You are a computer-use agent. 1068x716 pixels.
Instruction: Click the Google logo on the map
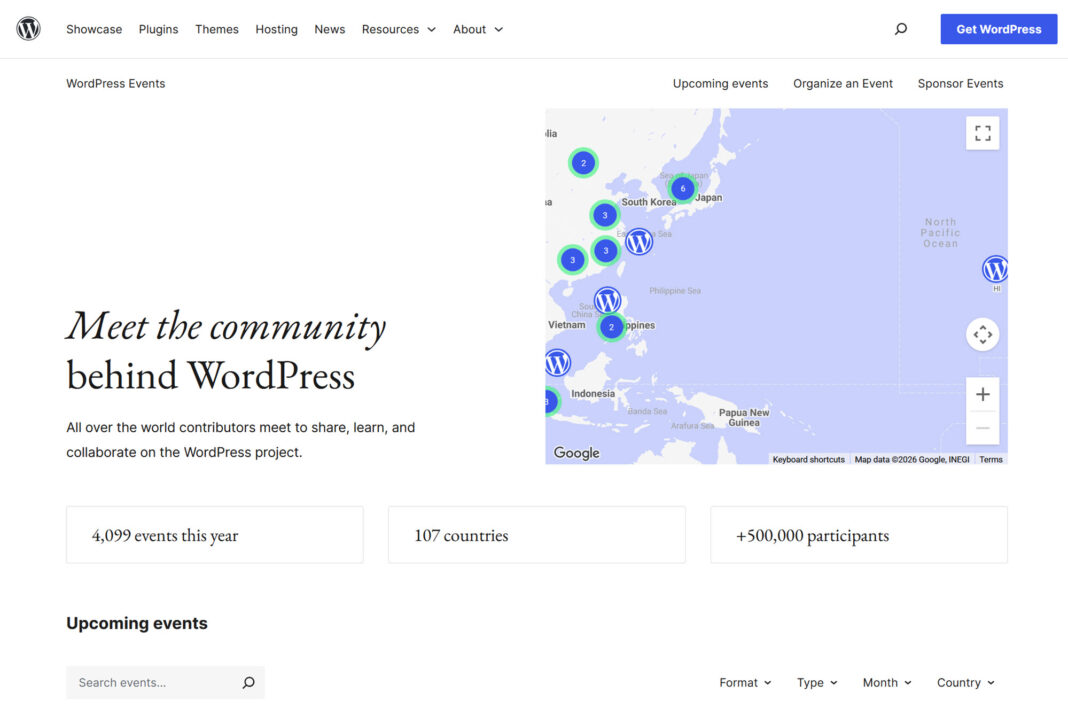click(576, 452)
